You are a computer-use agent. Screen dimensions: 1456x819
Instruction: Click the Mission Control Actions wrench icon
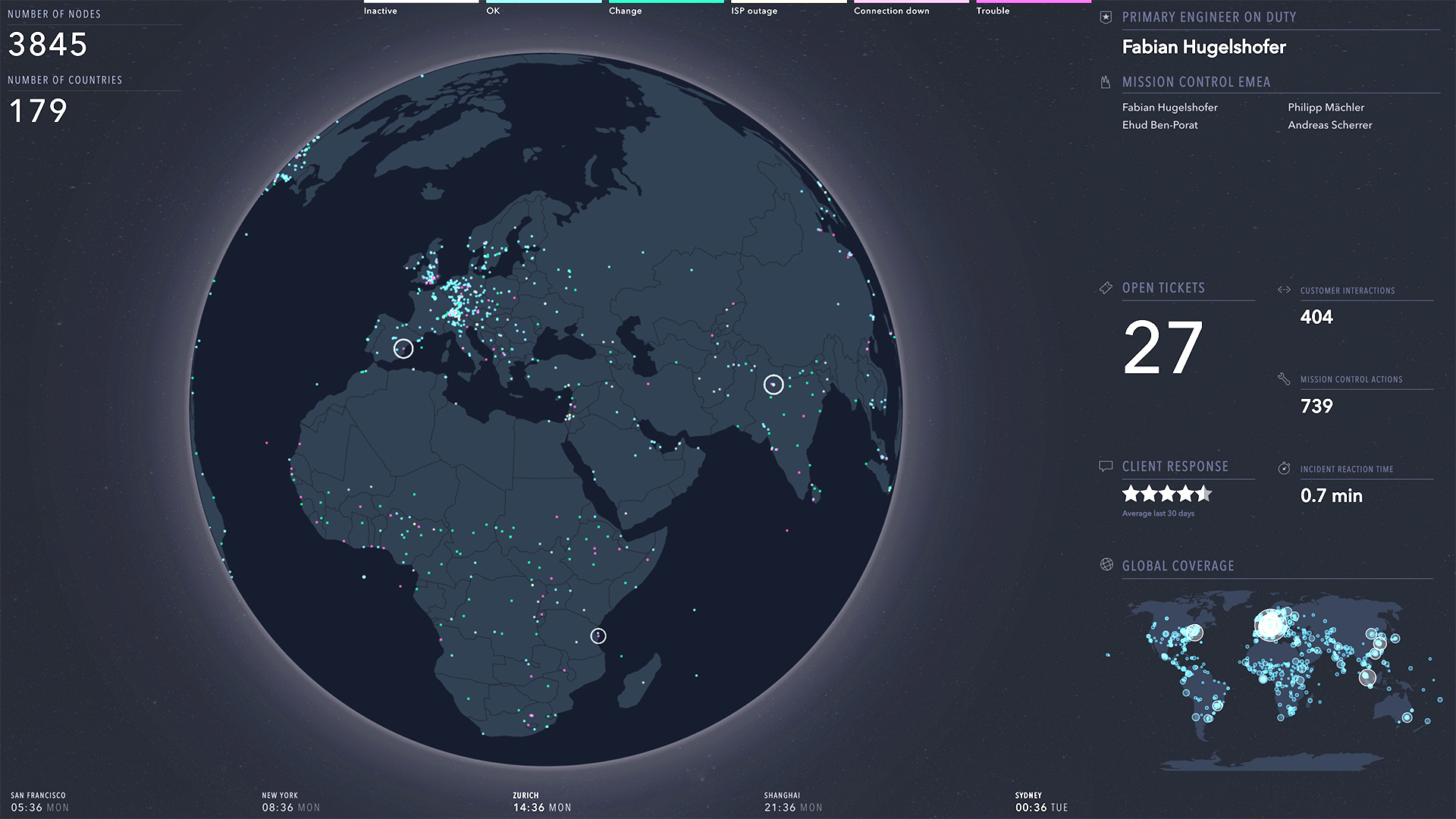[1284, 378]
